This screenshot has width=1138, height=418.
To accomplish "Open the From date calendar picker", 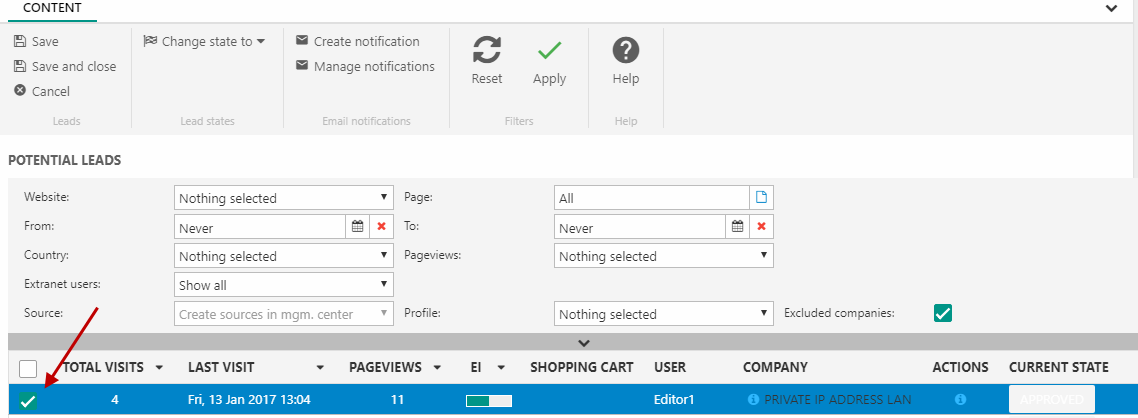I will click(x=357, y=227).
